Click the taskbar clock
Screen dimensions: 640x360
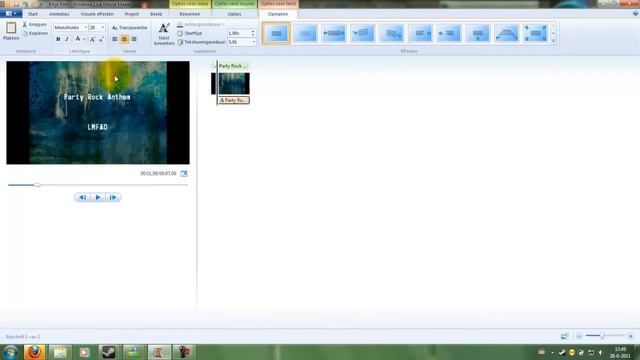[620, 352]
